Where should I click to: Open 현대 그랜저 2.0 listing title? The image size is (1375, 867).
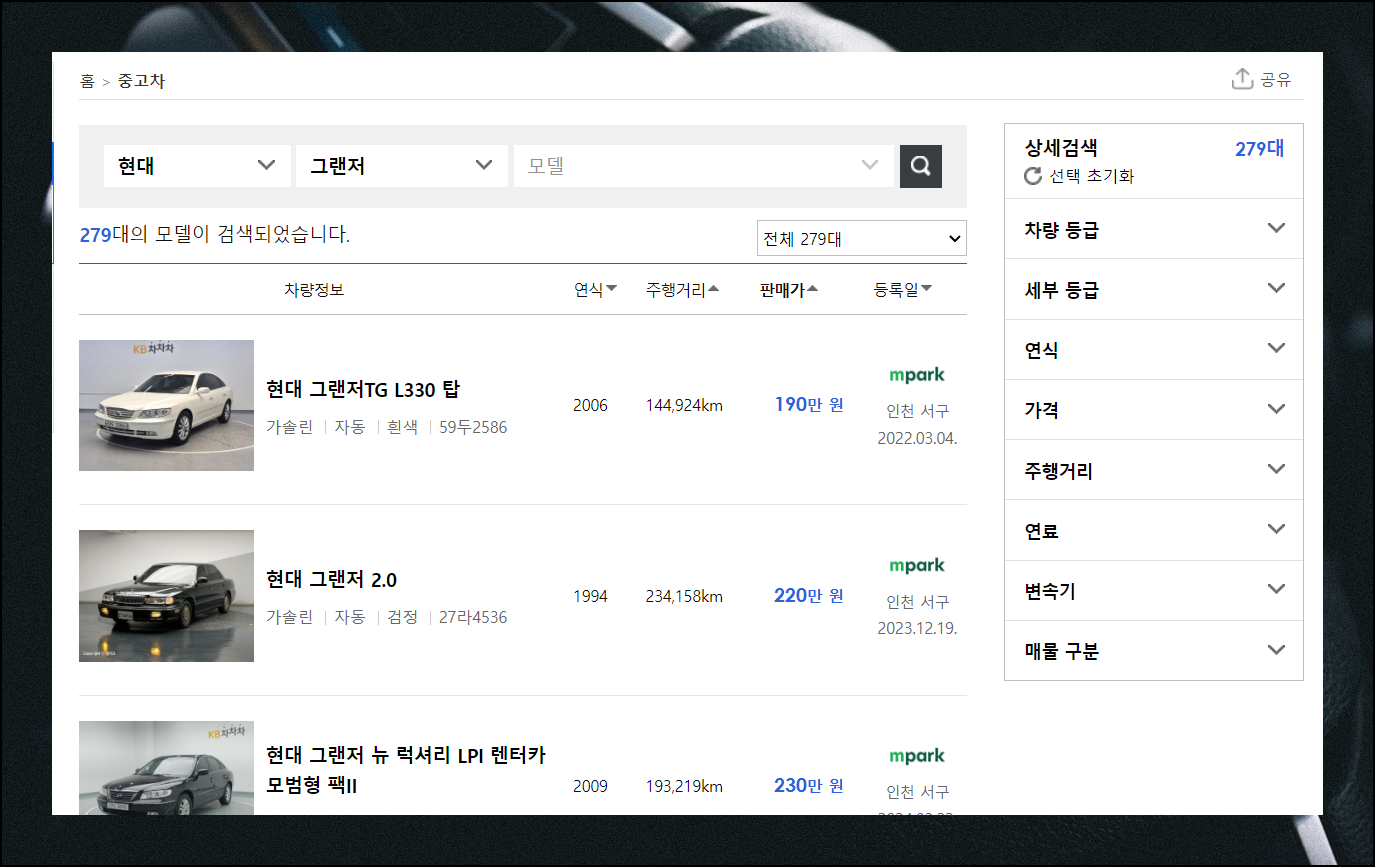tap(331, 580)
